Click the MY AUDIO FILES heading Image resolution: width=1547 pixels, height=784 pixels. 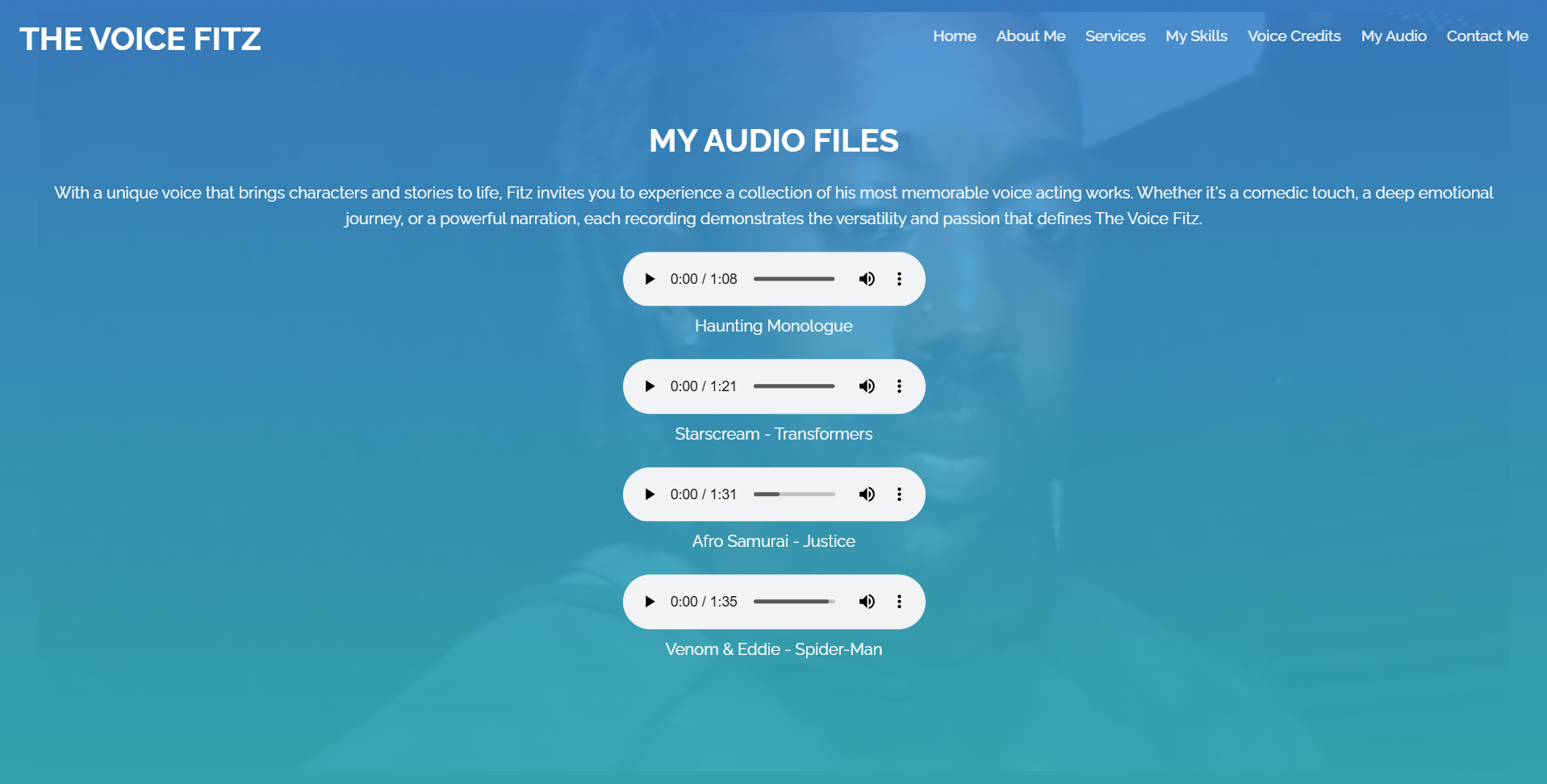[773, 140]
